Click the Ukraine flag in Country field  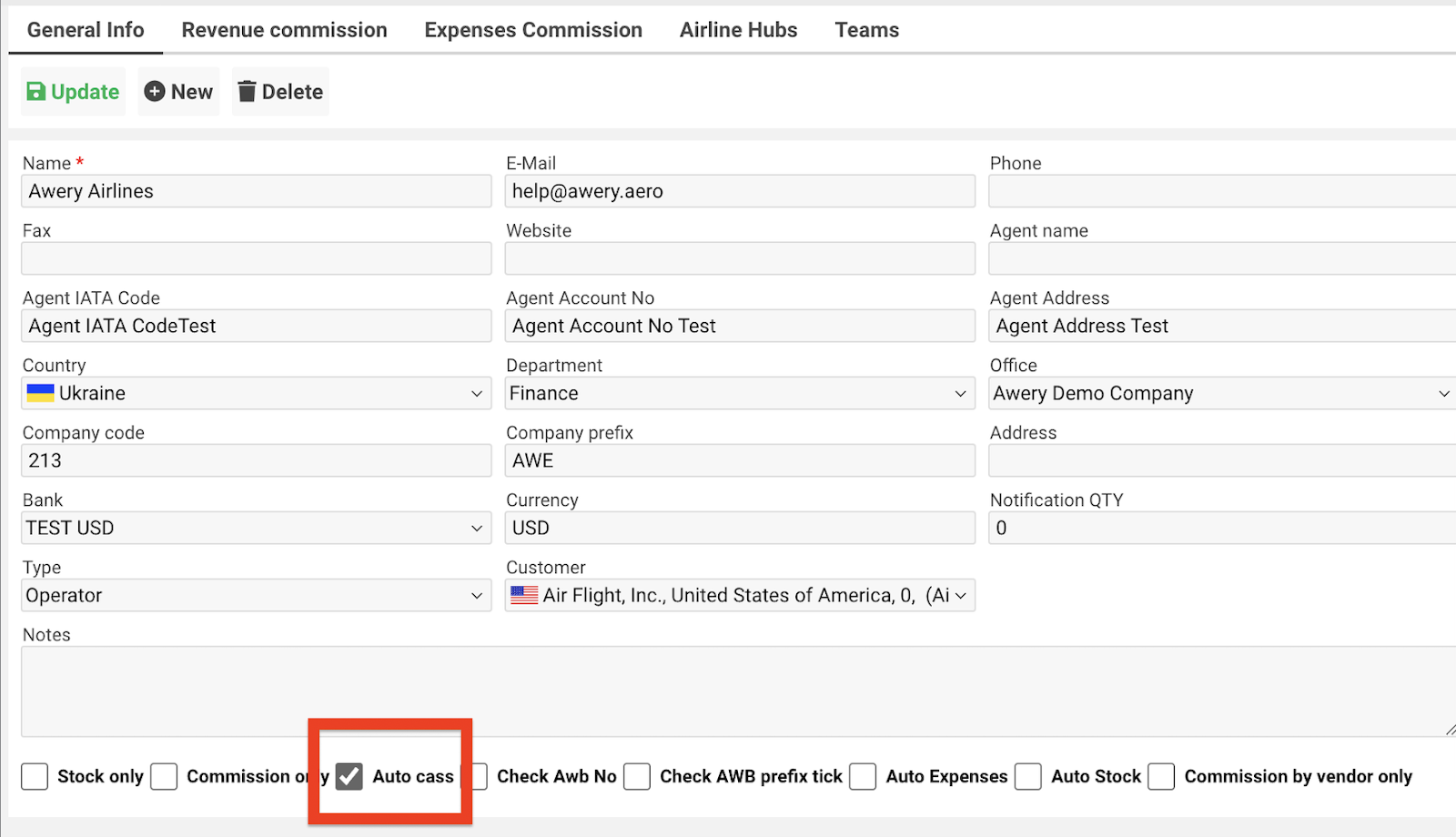click(x=40, y=393)
